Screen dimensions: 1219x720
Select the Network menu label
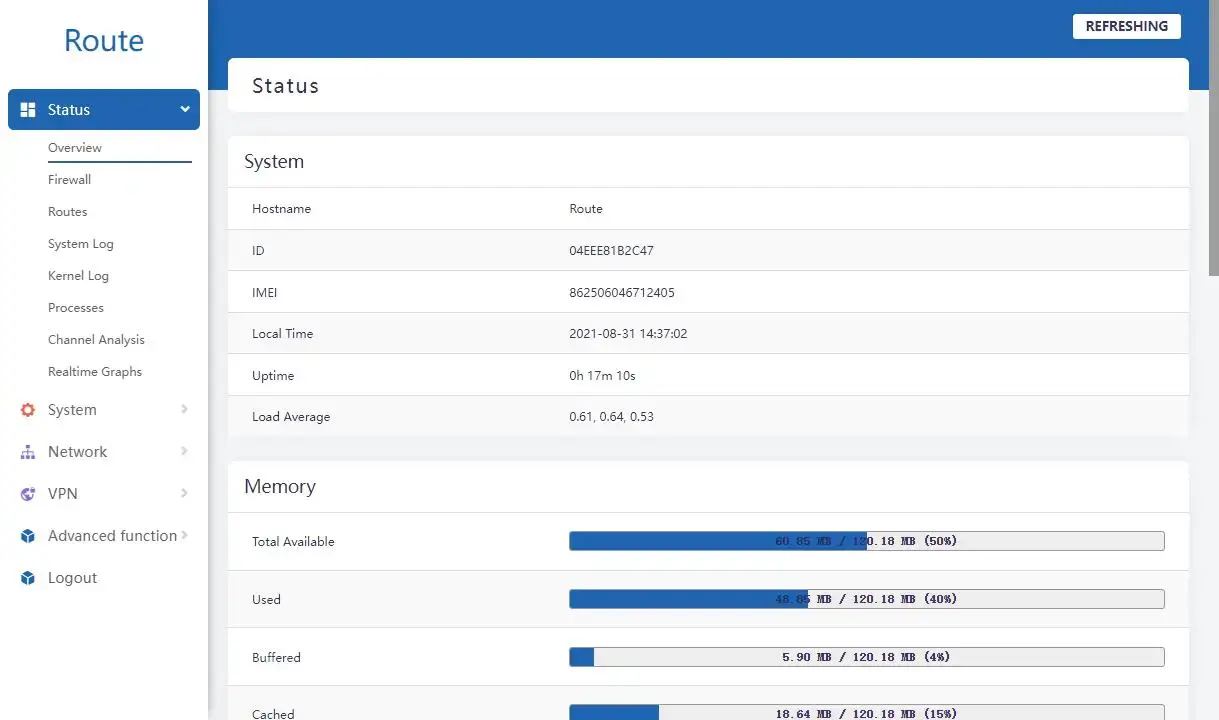[x=77, y=452]
